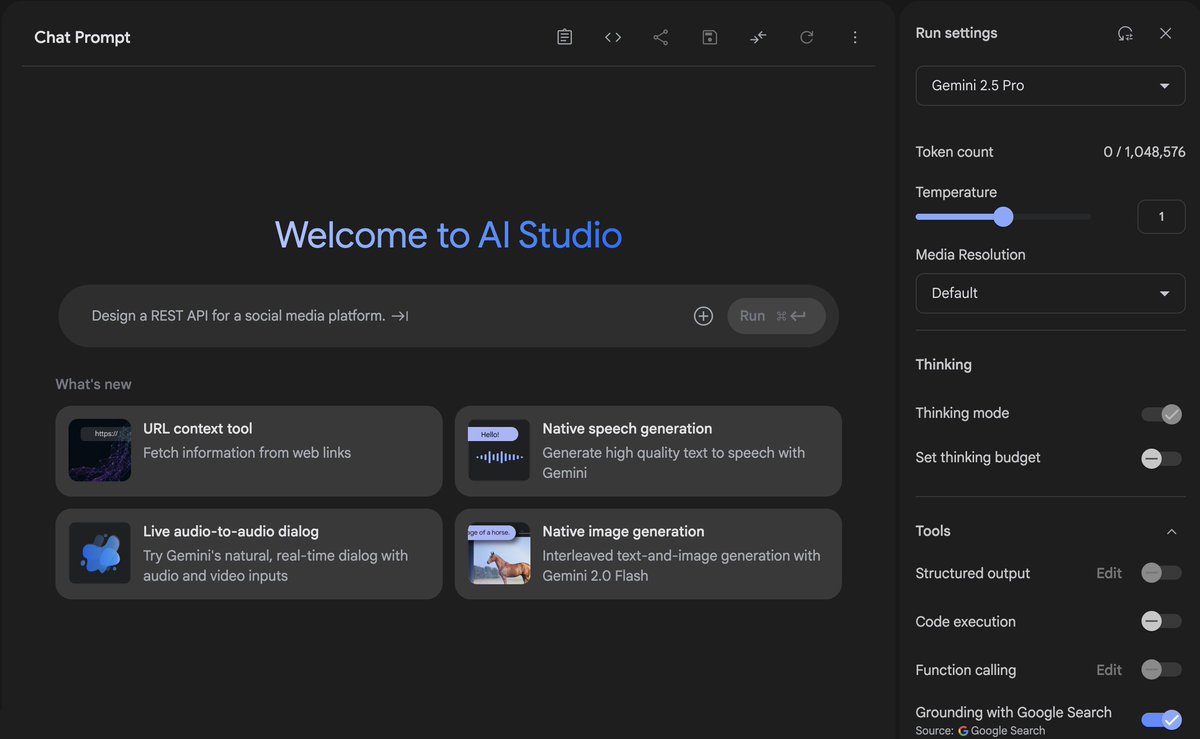
Task: Collapse the Tools section chevron
Action: click(x=1172, y=532)
